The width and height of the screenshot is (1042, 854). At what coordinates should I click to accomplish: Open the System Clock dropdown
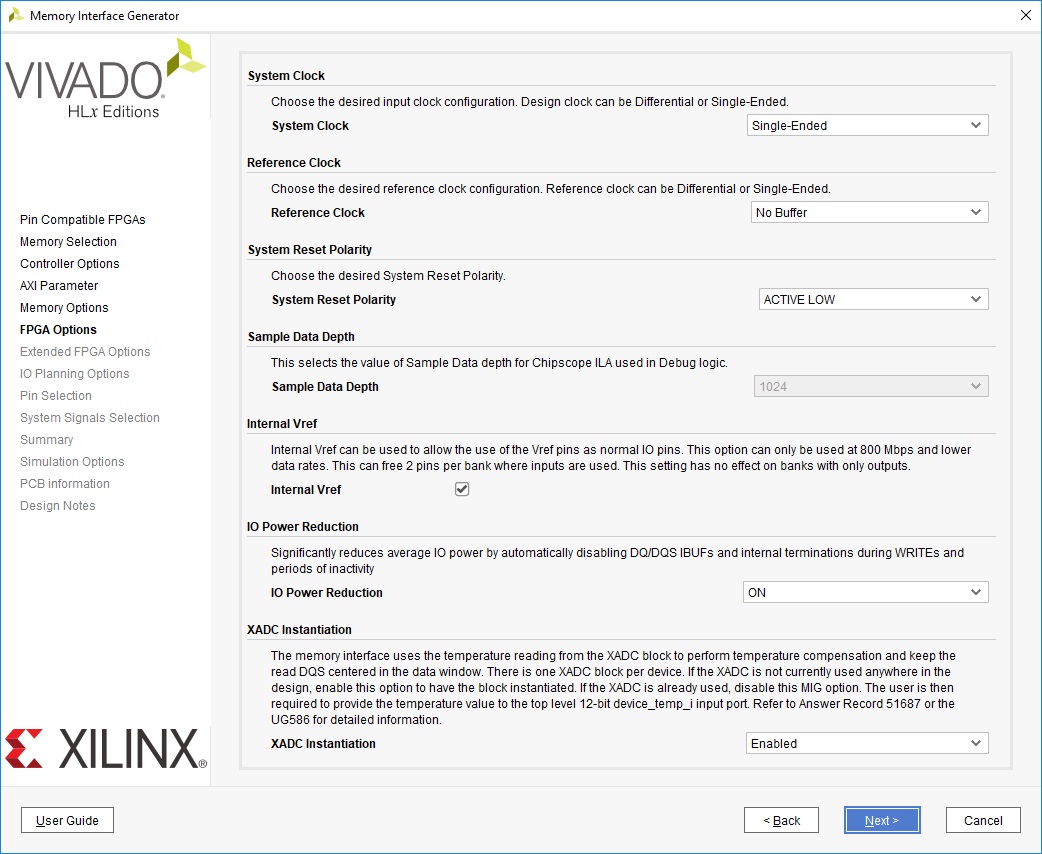867,126
